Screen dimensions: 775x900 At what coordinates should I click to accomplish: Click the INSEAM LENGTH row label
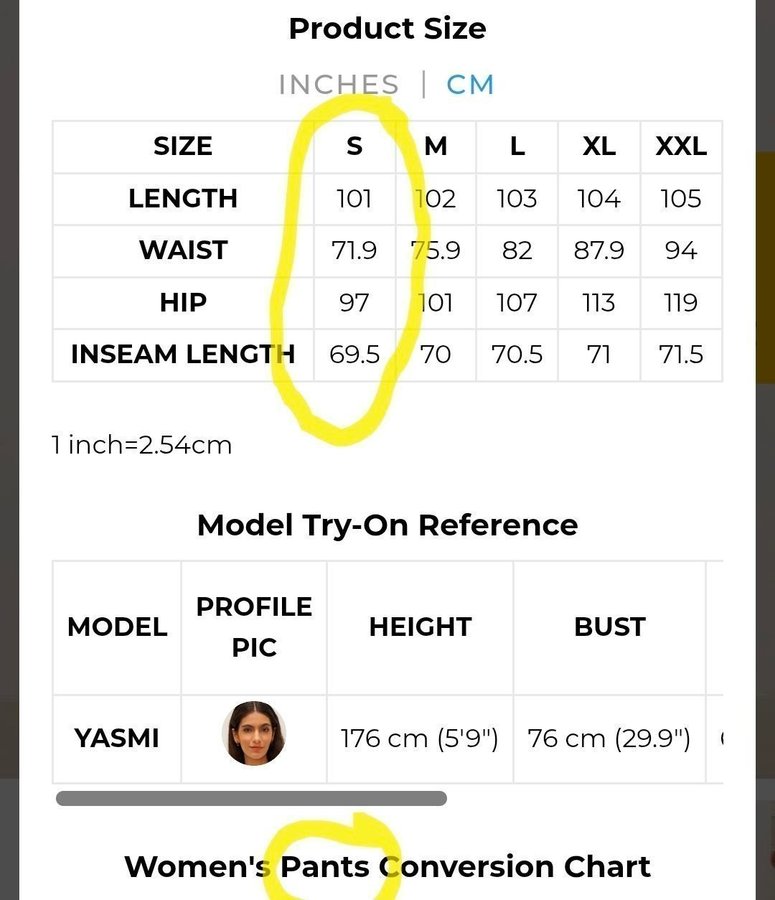183,354
